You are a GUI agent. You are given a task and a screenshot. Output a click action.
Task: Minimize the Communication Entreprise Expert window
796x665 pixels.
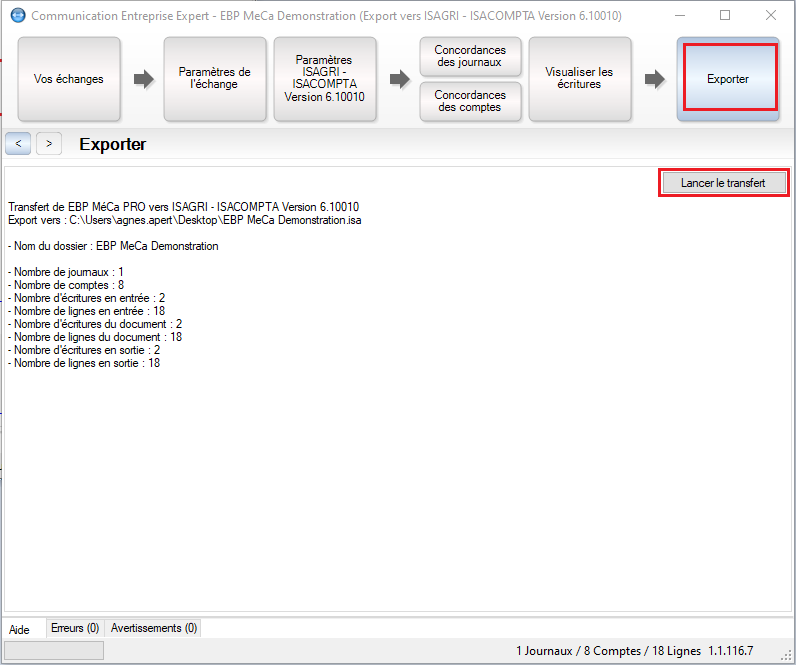(x=680, y=16)
